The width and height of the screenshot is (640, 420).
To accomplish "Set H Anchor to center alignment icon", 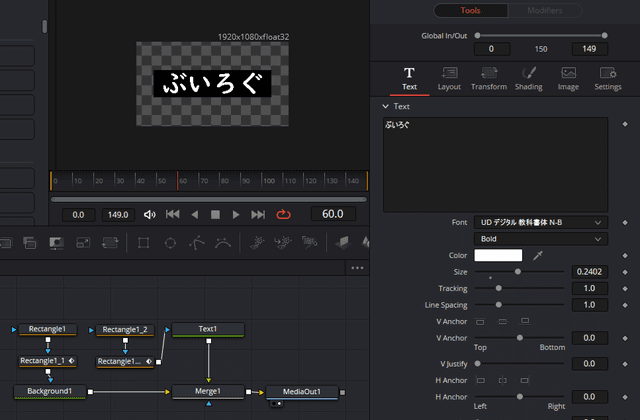I will coord(502,380).
